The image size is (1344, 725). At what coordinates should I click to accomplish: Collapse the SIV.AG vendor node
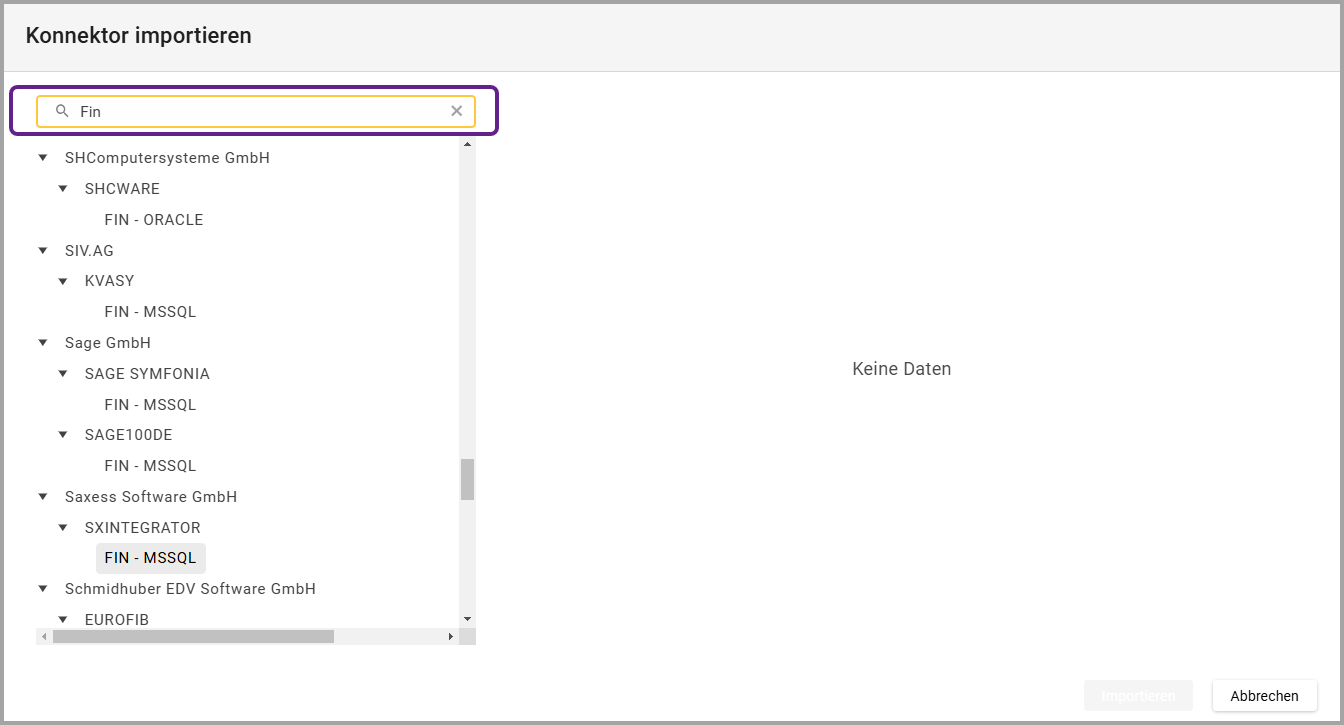coord(43,251)
